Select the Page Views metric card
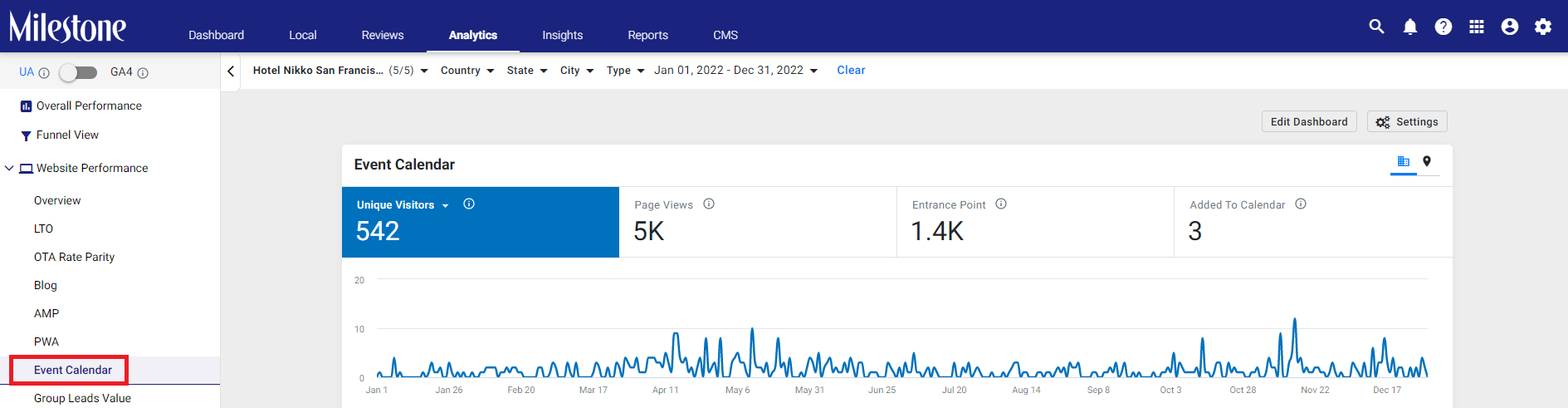Viewport: 1568px width, 408px height. [758, 222]
